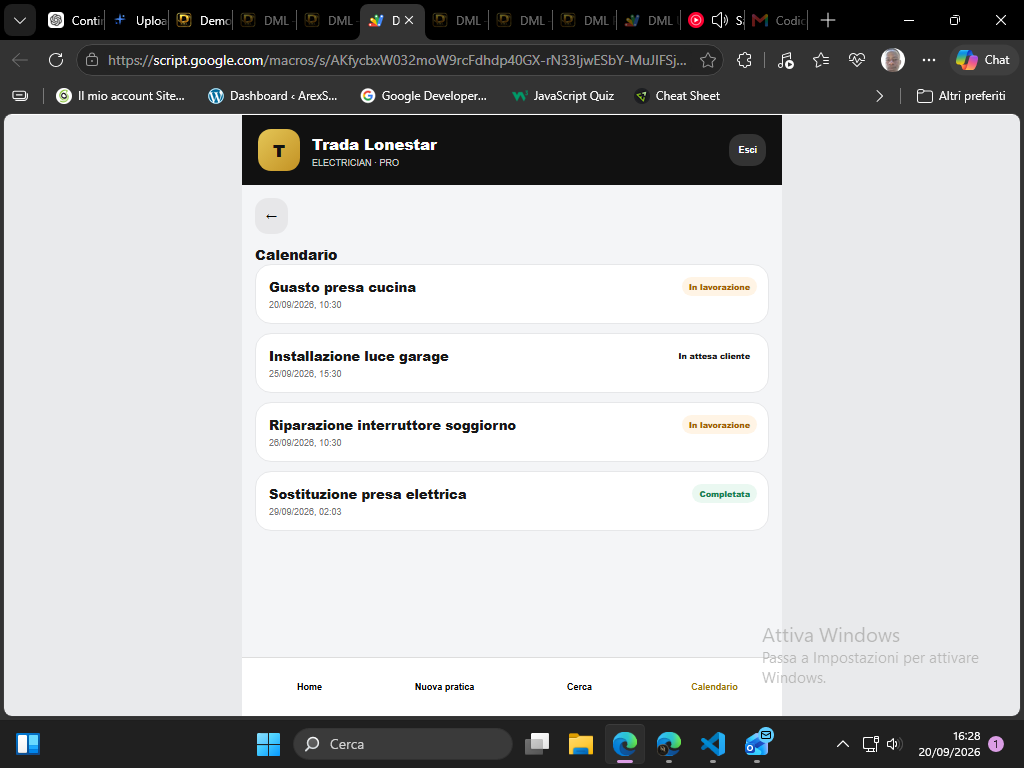The width and height of the screenshot is (1024, 768).
Task: Open the browser settings ellipsis menu
Action: coord(929,60)
